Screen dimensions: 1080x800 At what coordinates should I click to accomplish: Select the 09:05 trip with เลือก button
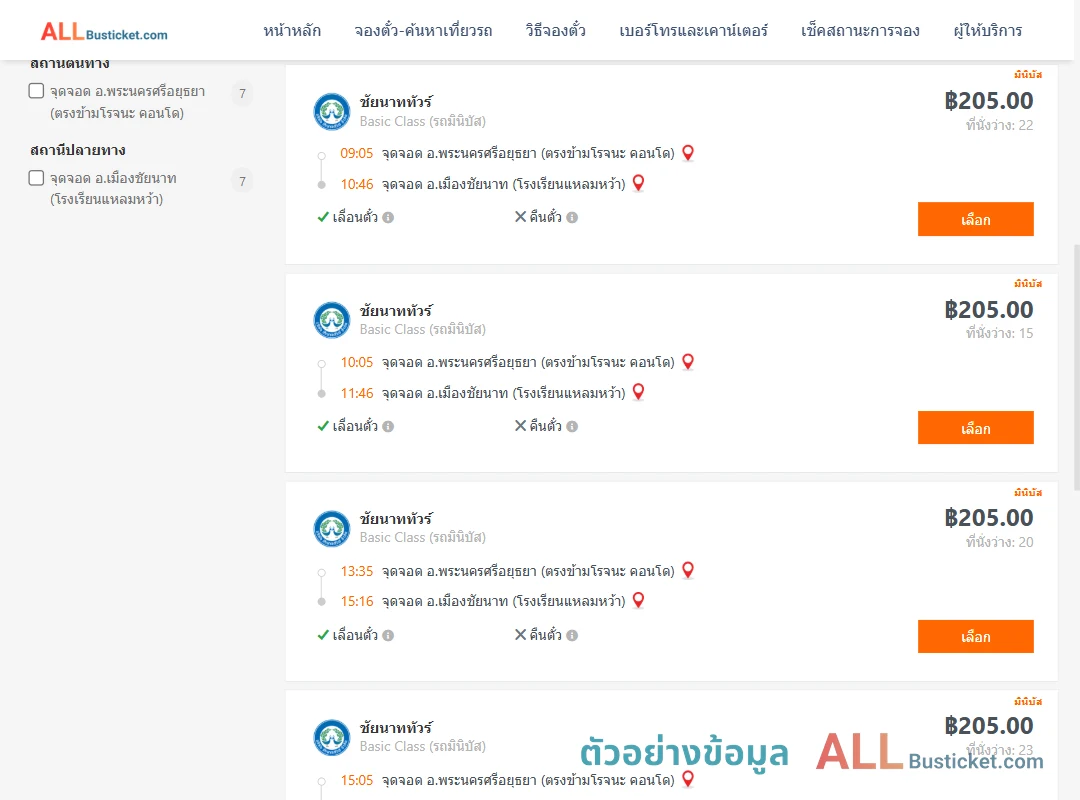tap(975, 219)
